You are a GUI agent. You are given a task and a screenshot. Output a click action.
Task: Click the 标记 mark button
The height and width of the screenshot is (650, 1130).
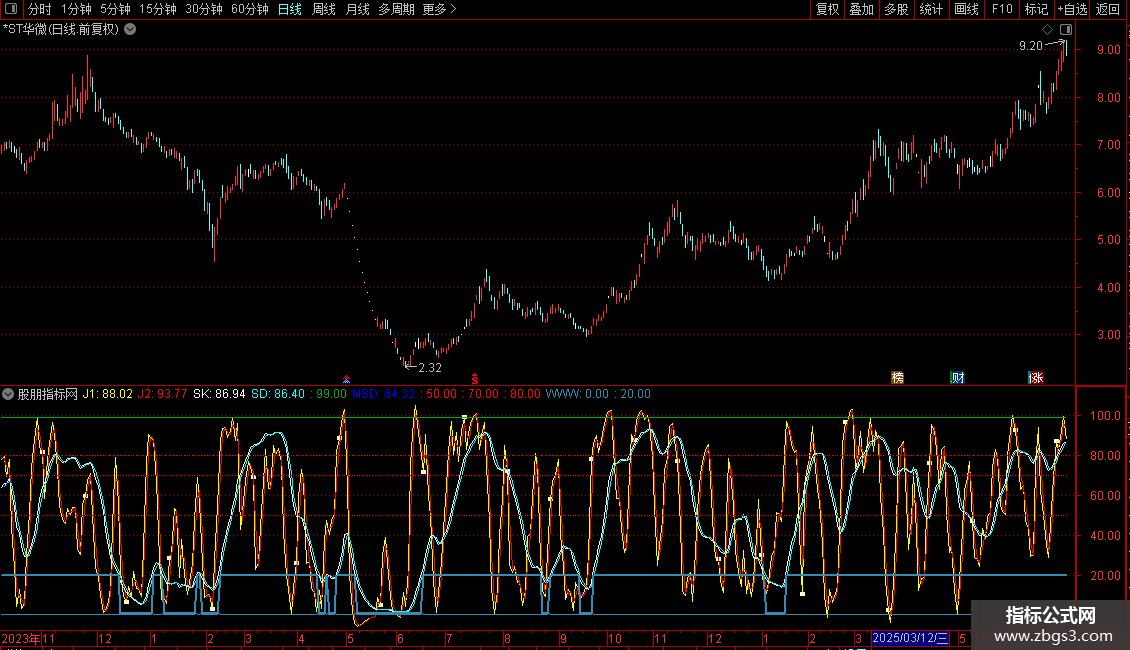coord(1036,9)
